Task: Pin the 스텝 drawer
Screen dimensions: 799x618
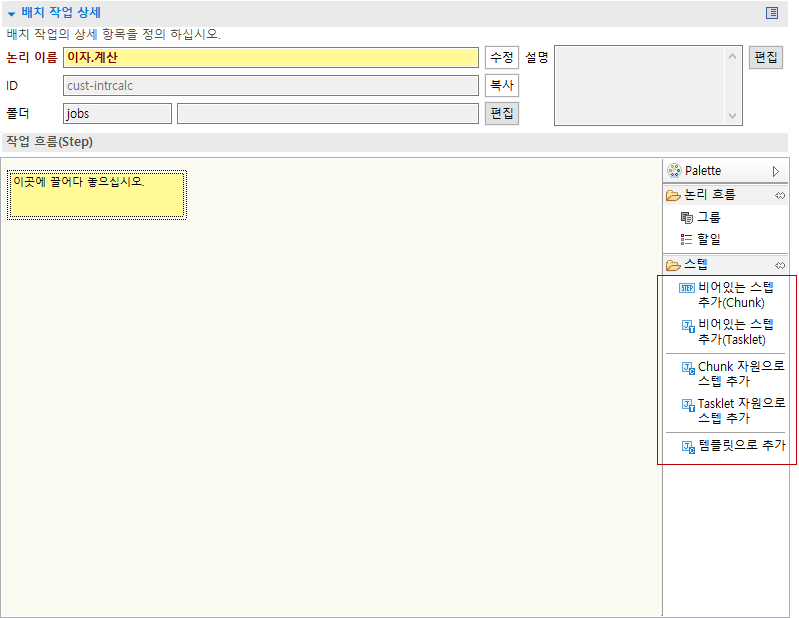Action: [780, 265]
